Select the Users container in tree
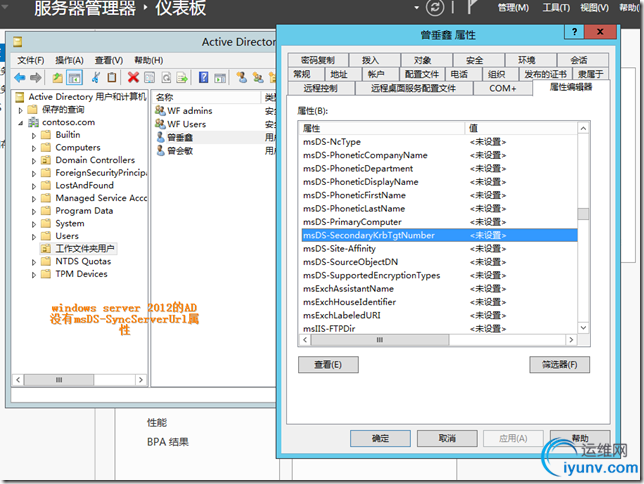 tap(60, 236)
